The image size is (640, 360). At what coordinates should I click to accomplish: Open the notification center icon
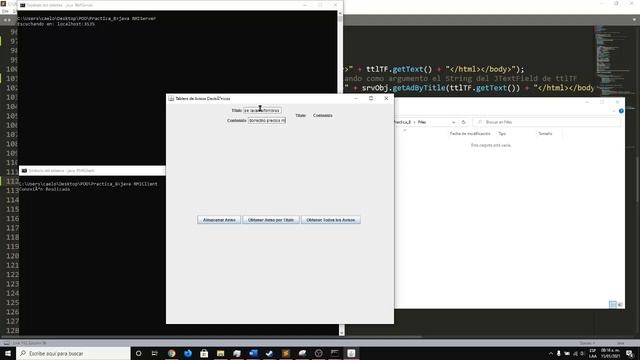(x=630, y=353)
